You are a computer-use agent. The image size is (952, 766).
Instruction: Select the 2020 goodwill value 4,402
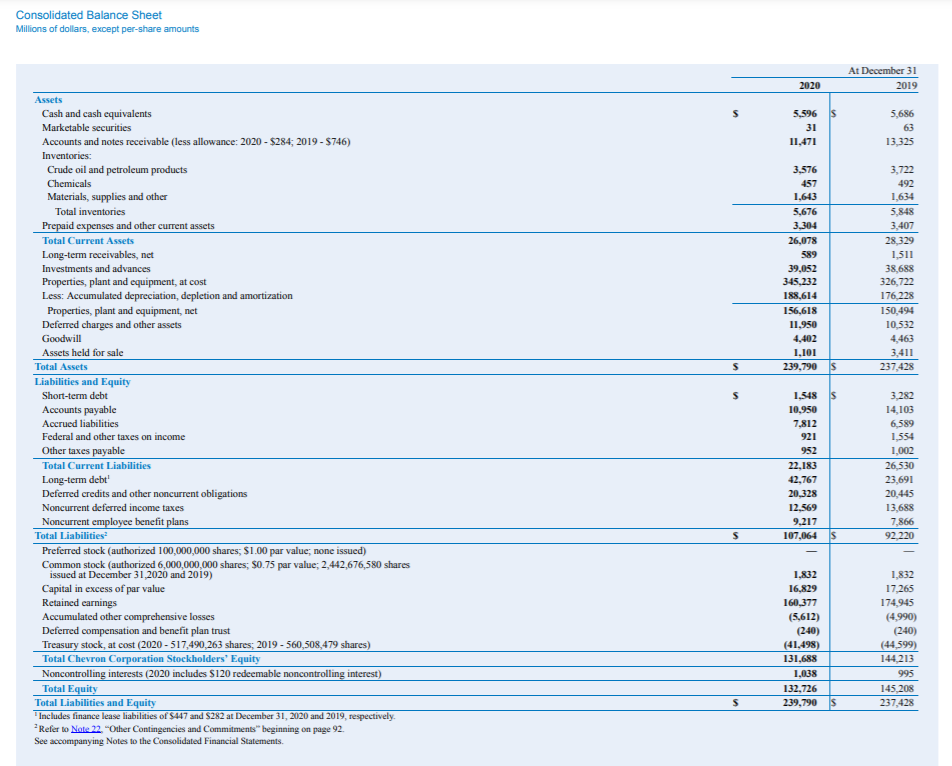point(805,339)
